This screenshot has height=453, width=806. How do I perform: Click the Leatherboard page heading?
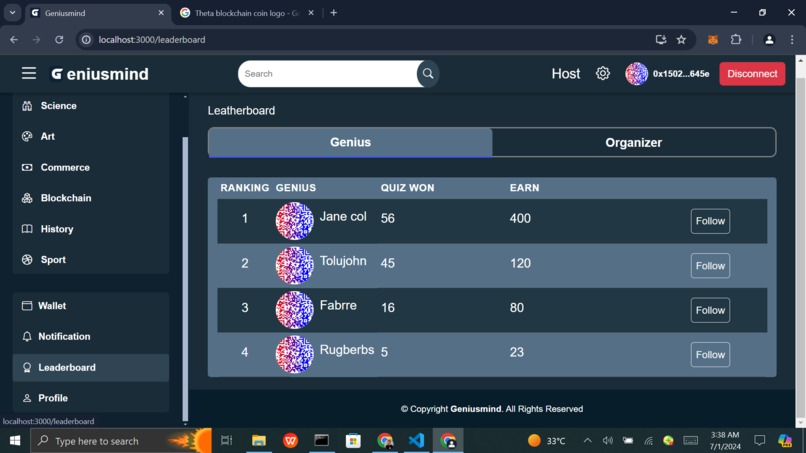coord(241,111)
